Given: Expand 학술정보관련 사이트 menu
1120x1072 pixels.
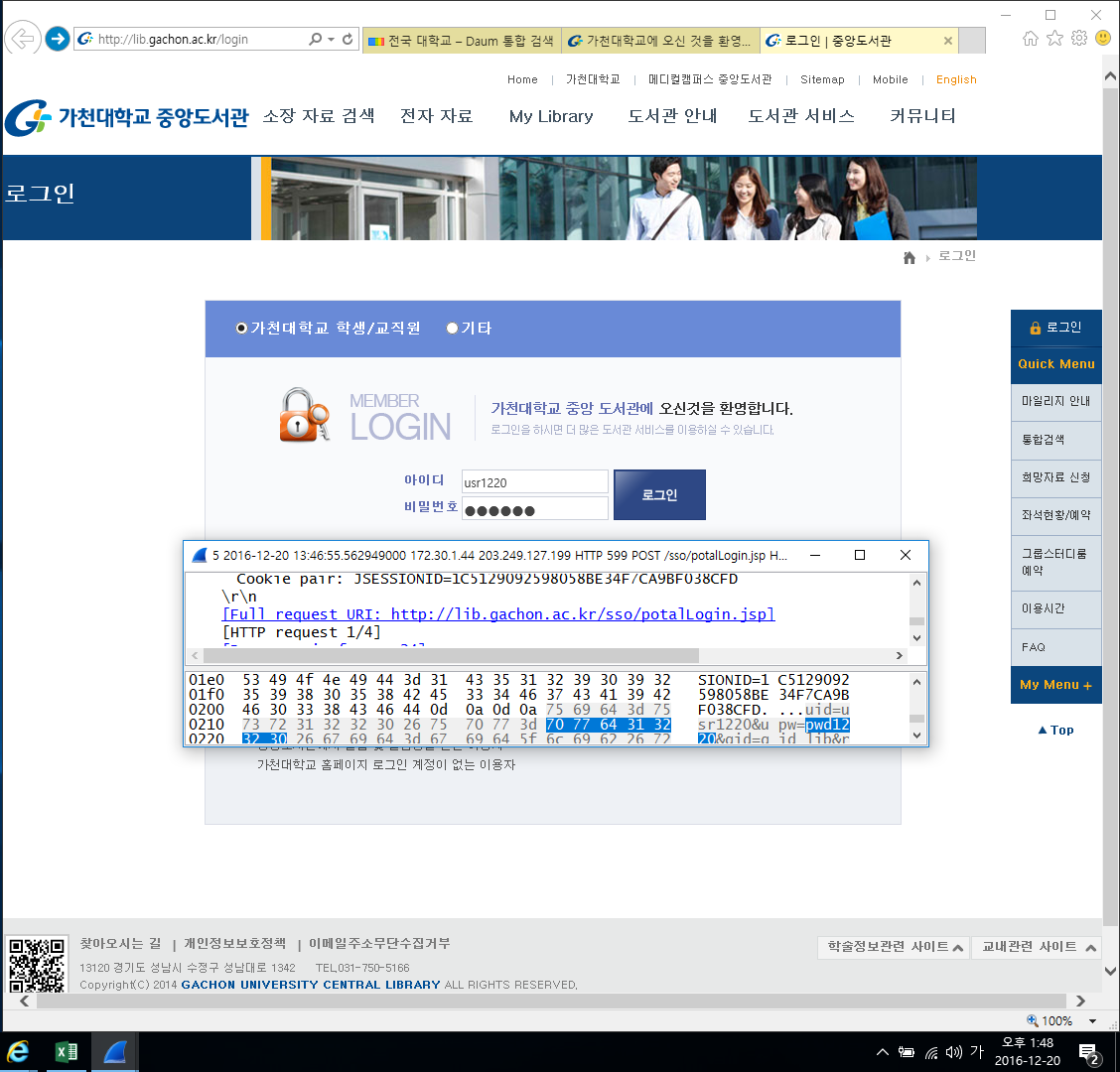Looking at the screenshot, I should [x=895, y=947].
